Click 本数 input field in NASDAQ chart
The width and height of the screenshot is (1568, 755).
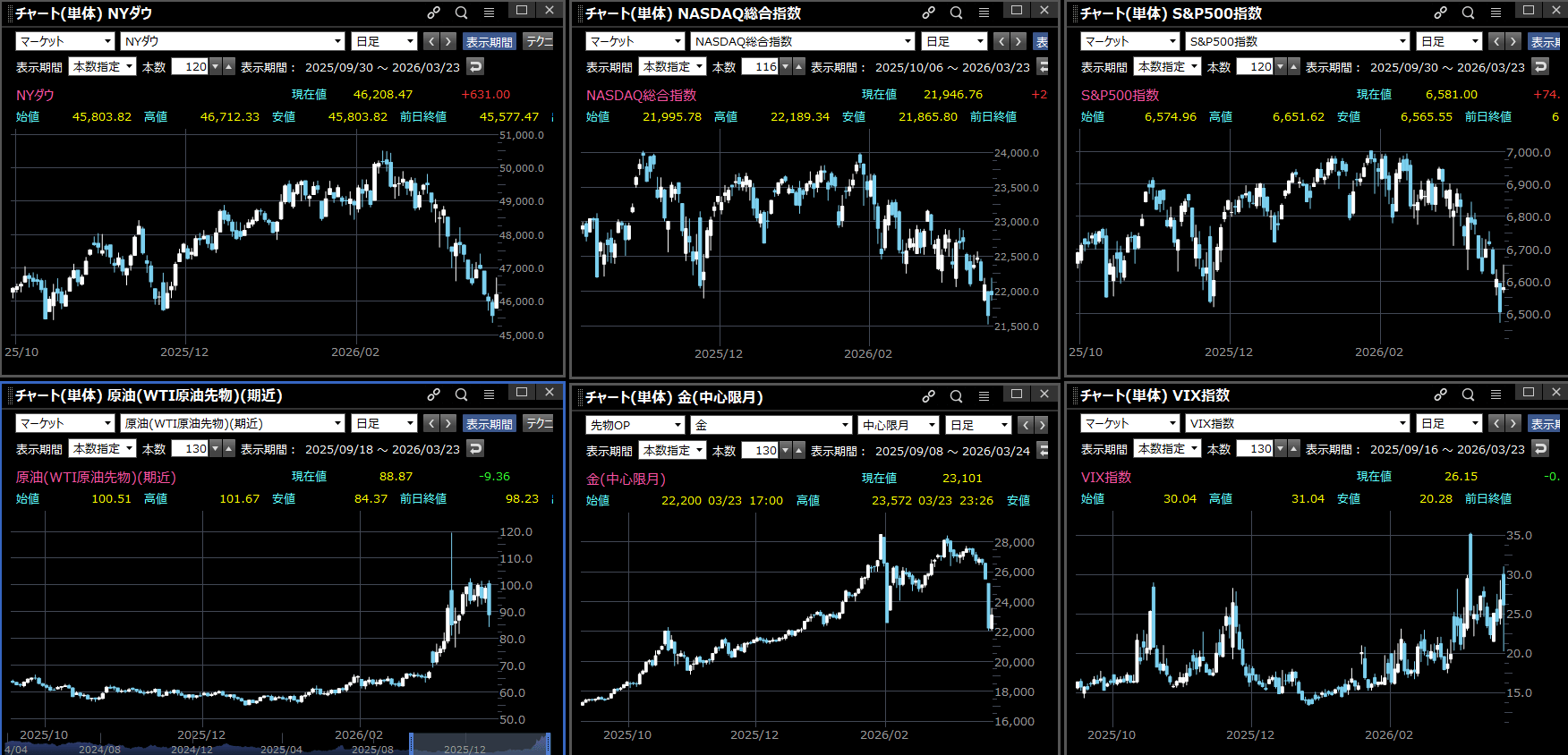(760, 66)
